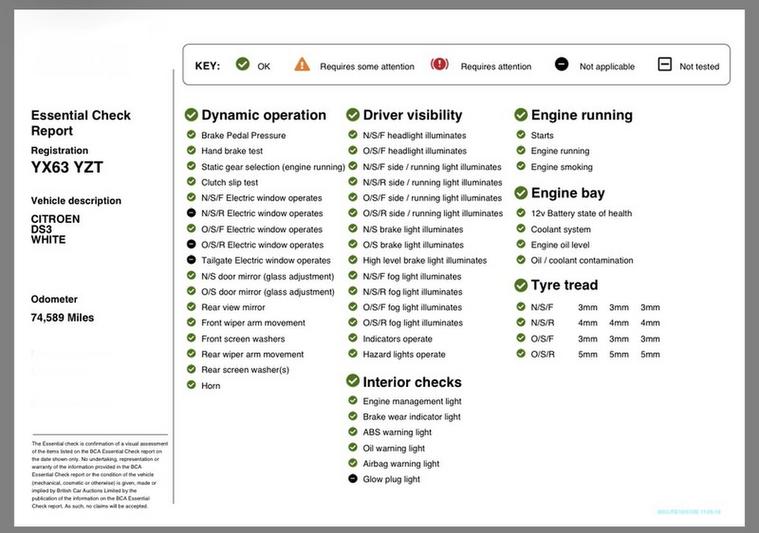Click the 'Not tested' square key icon
This screenshot has height=533, width=759.
point(664,65)
